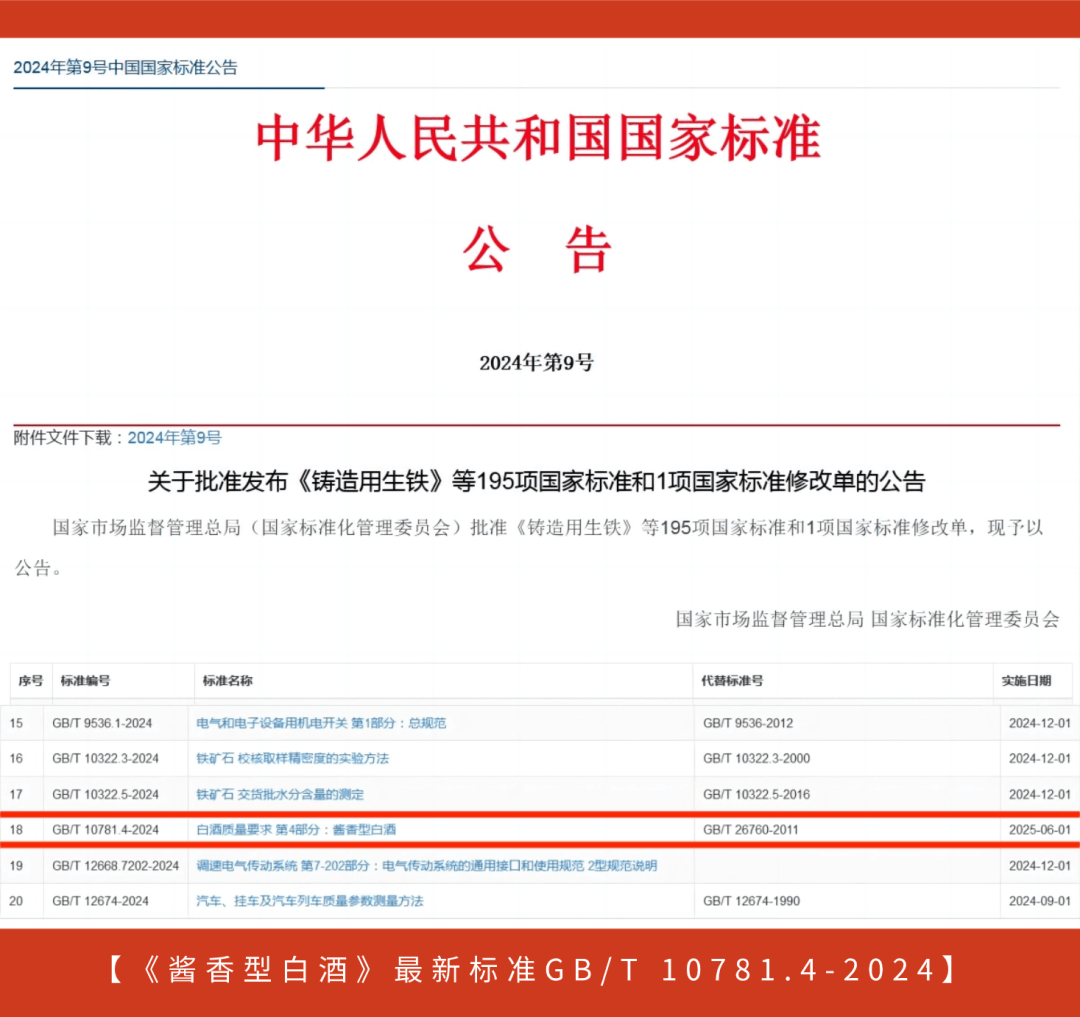
Task: Select cell GB/T 10322.5-2024
Action: 105,794
